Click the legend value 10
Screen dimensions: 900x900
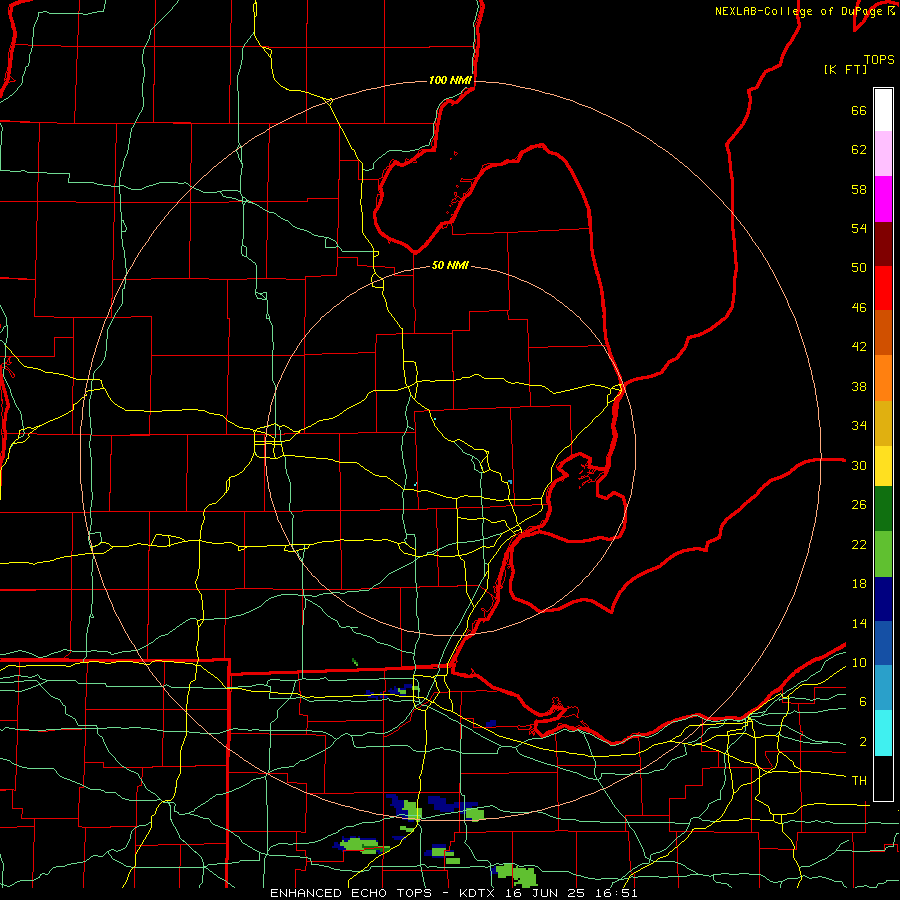(859, 663)
